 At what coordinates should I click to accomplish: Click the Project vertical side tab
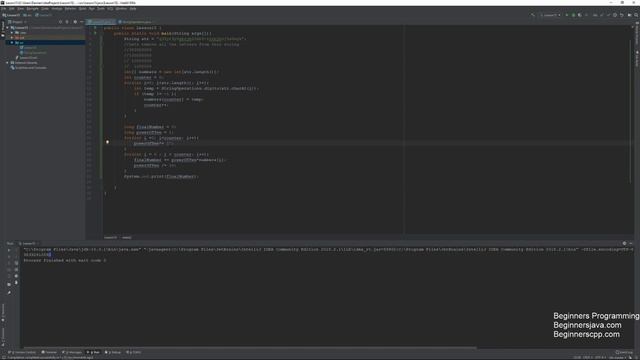click(3, 29)
